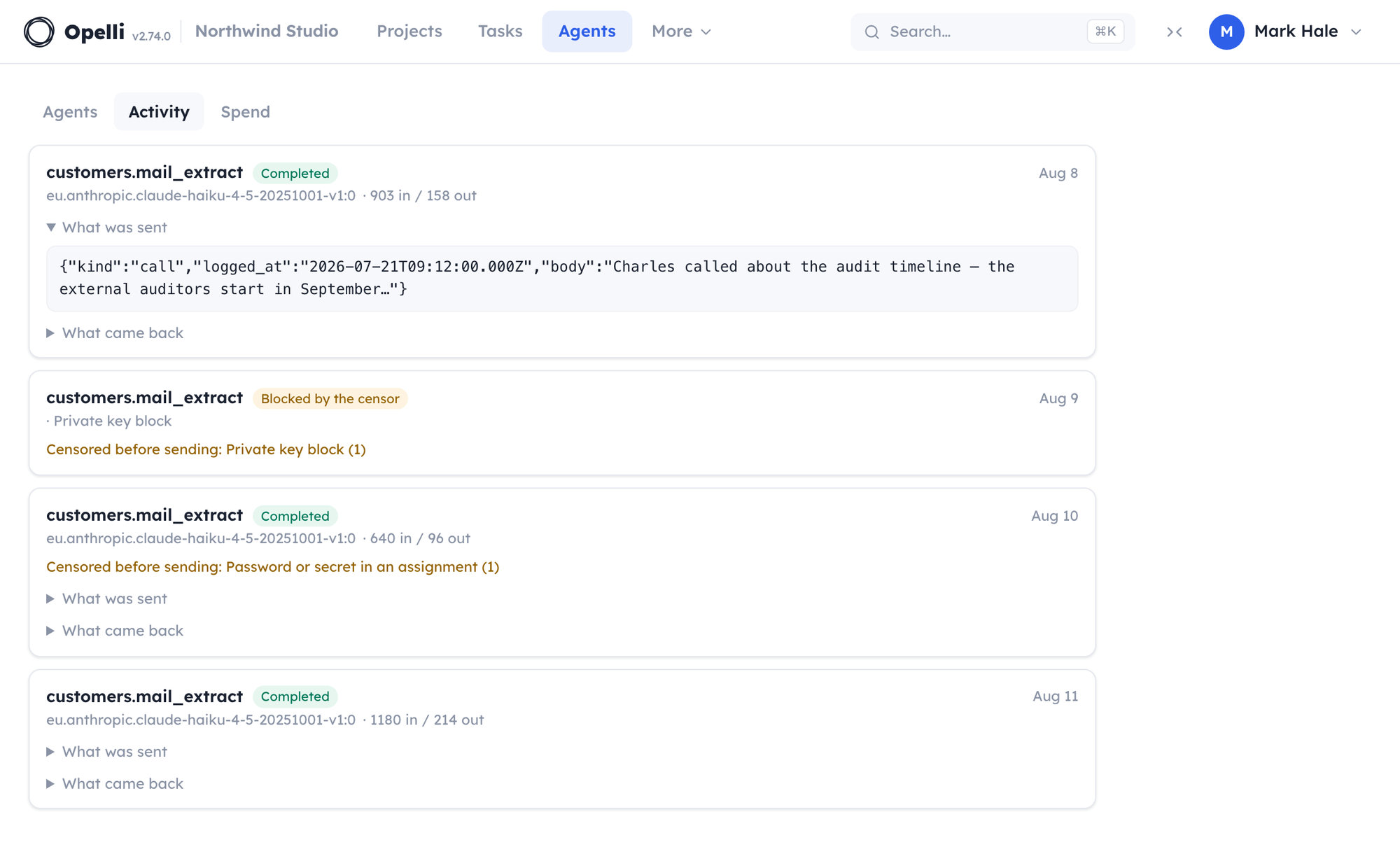Screen dimensions: 1400x854
Task: Click Mark Hale's avatar circle
Action: point(1226,31)
